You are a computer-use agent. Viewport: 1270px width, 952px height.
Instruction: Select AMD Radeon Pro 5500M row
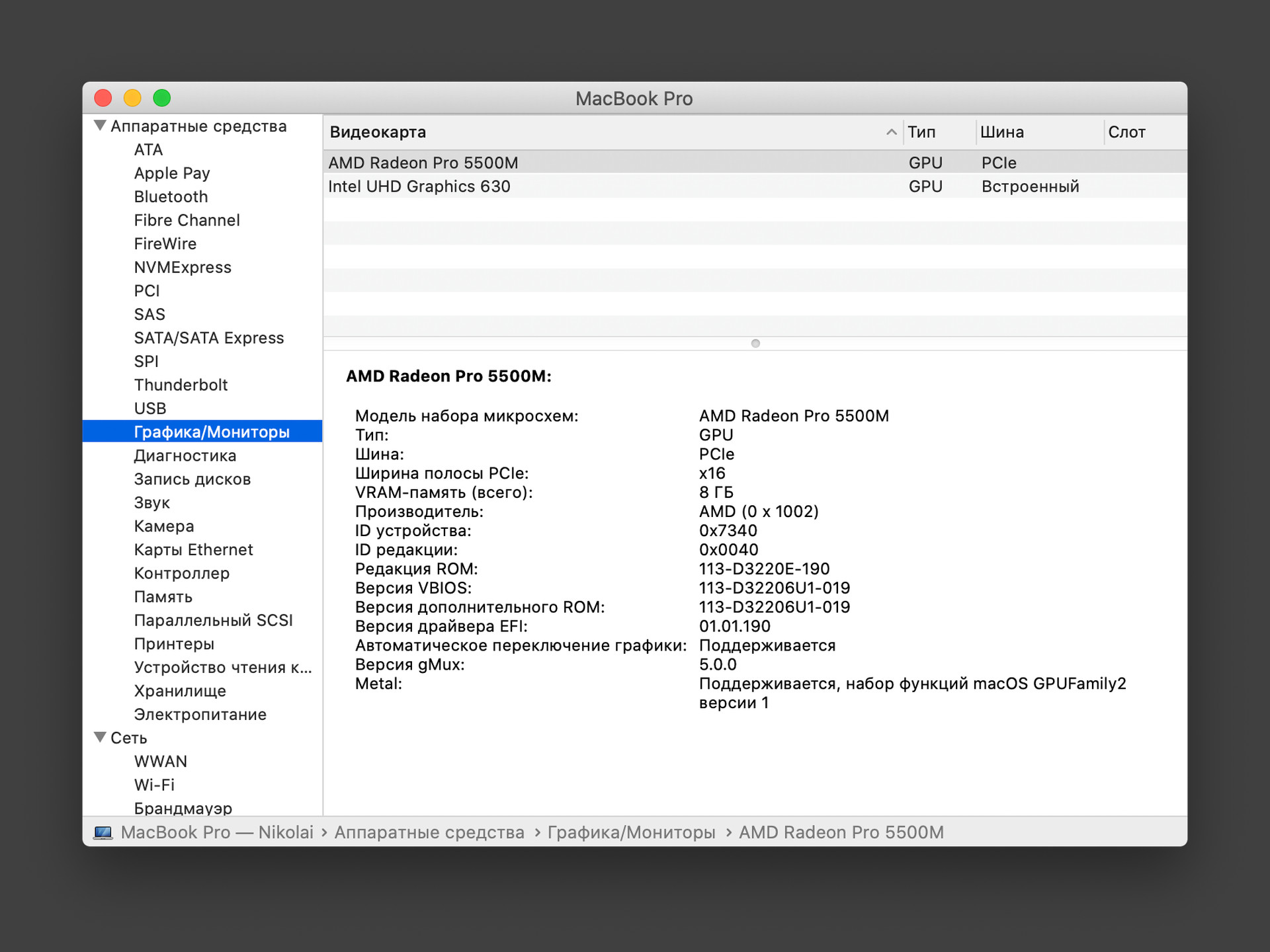coord(755,163)
